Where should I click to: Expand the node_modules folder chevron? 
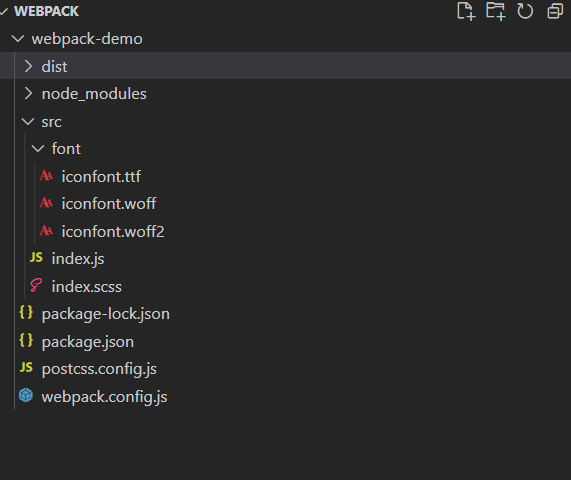point(28,94)
